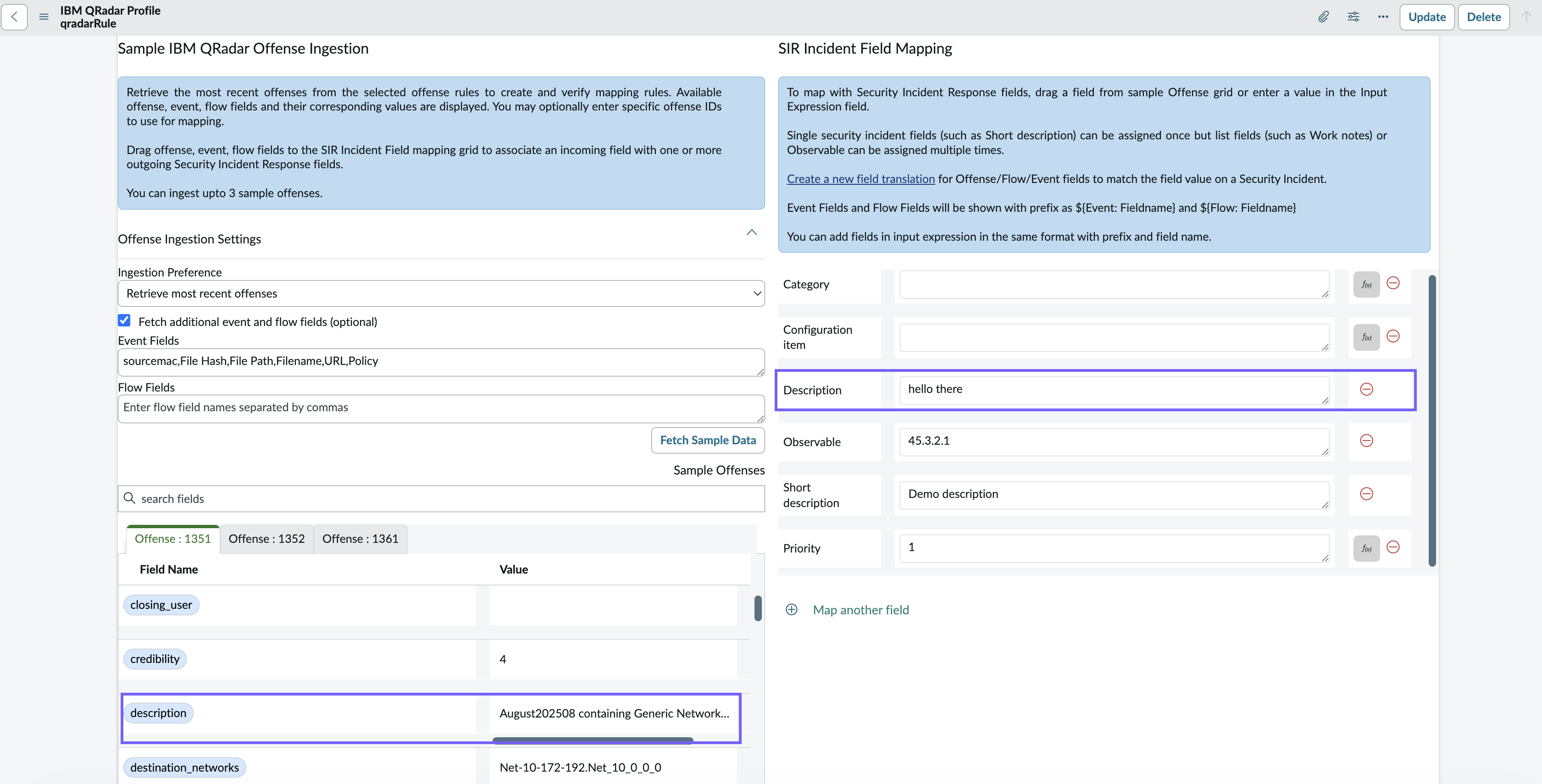Open the more options ellipsis menu

point(1383,17)
